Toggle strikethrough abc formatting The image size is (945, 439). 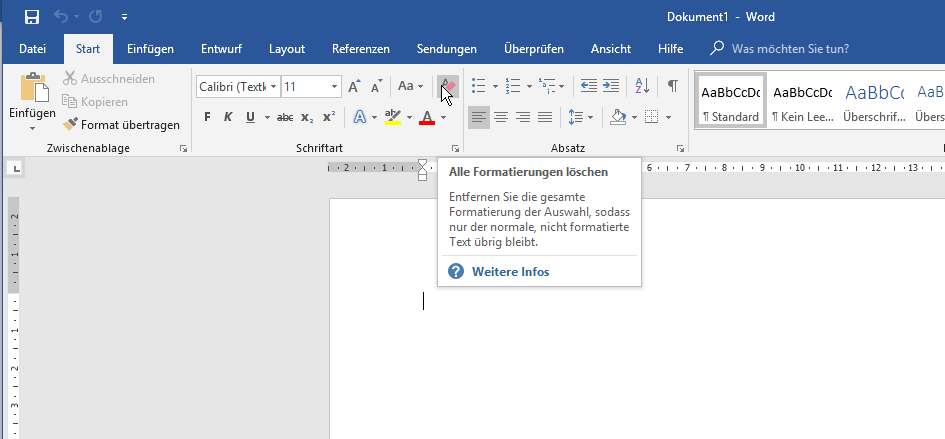point(285,117)
